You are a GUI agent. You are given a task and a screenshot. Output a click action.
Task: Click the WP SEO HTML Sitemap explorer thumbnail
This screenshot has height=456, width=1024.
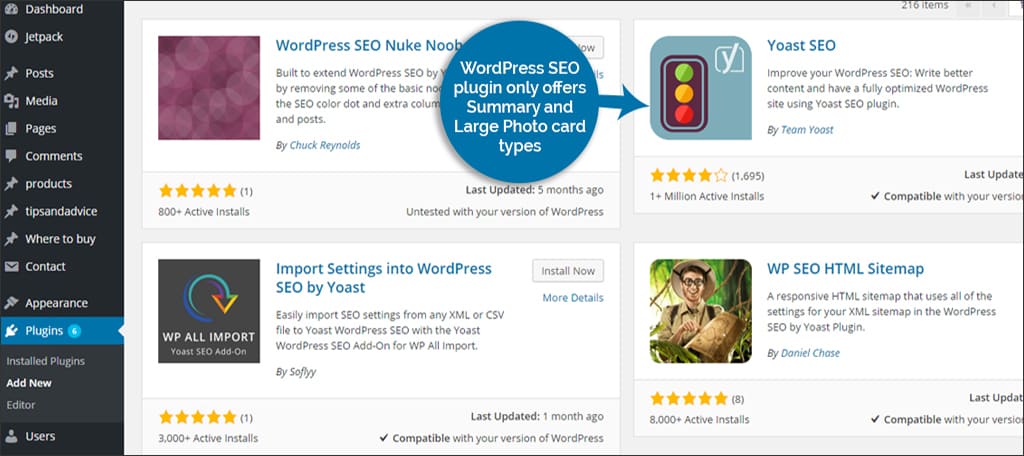(701, 311)
